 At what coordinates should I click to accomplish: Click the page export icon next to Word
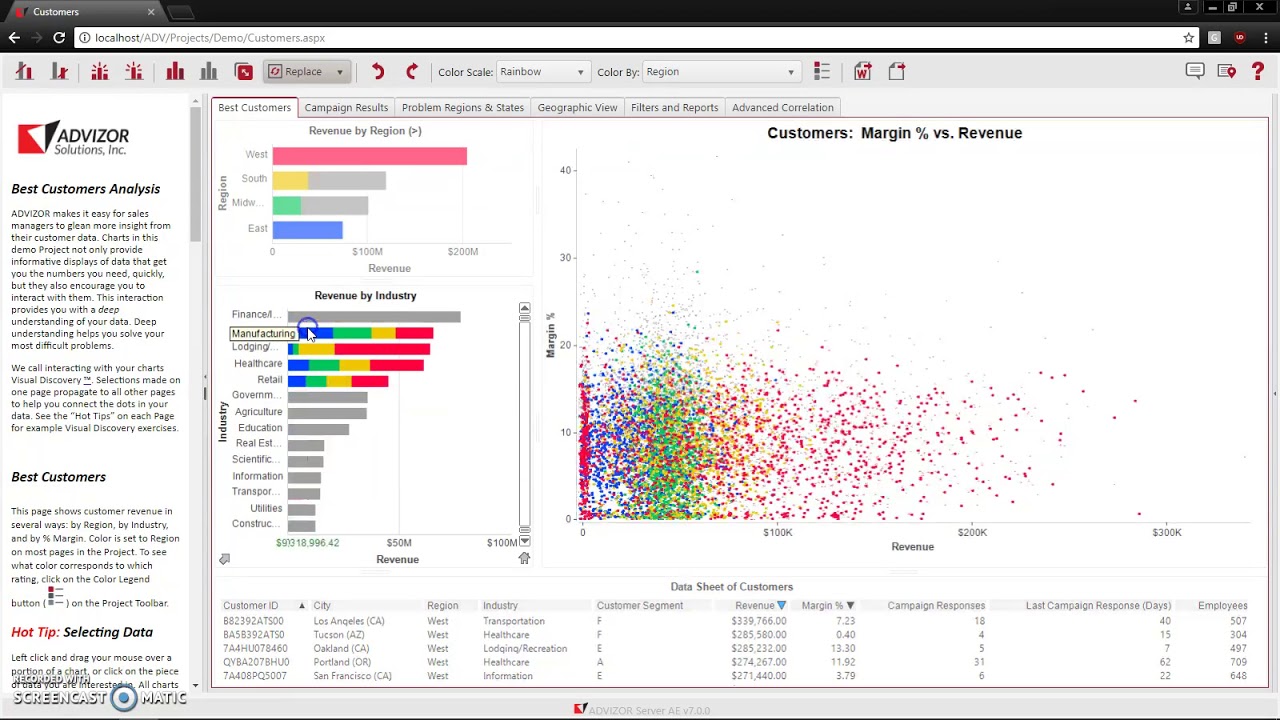(x=897, y=71)
